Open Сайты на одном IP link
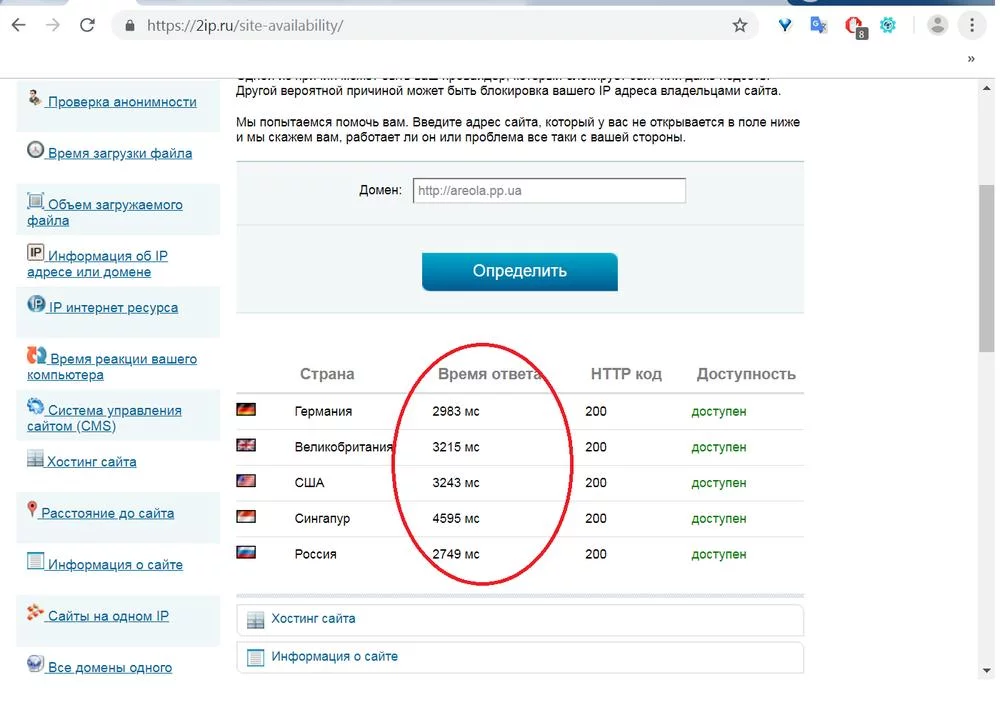Viewport: 1000px width, 710px height. (x=108, y=616)
